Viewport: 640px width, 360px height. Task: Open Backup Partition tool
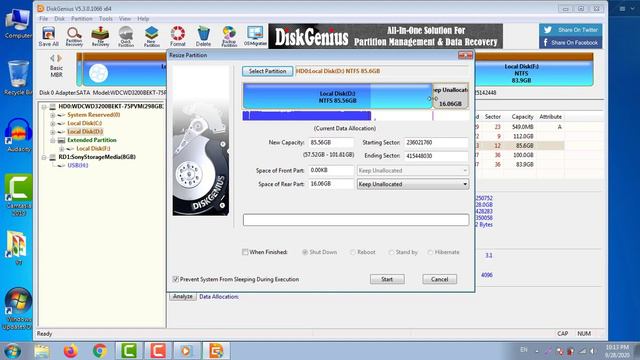pos(229,36)
